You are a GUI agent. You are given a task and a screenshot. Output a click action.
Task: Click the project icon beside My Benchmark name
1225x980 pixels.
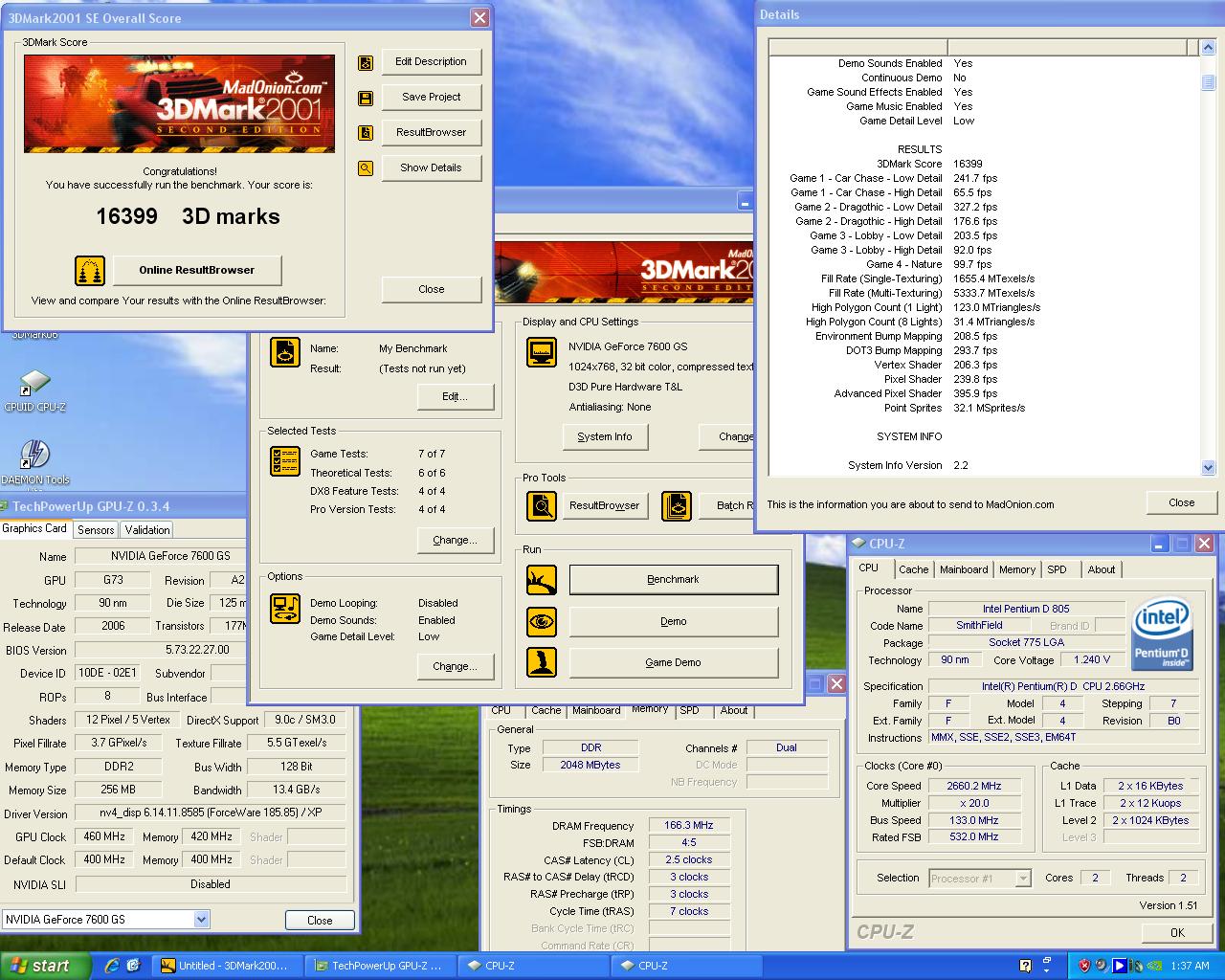(x=285, y=353)
